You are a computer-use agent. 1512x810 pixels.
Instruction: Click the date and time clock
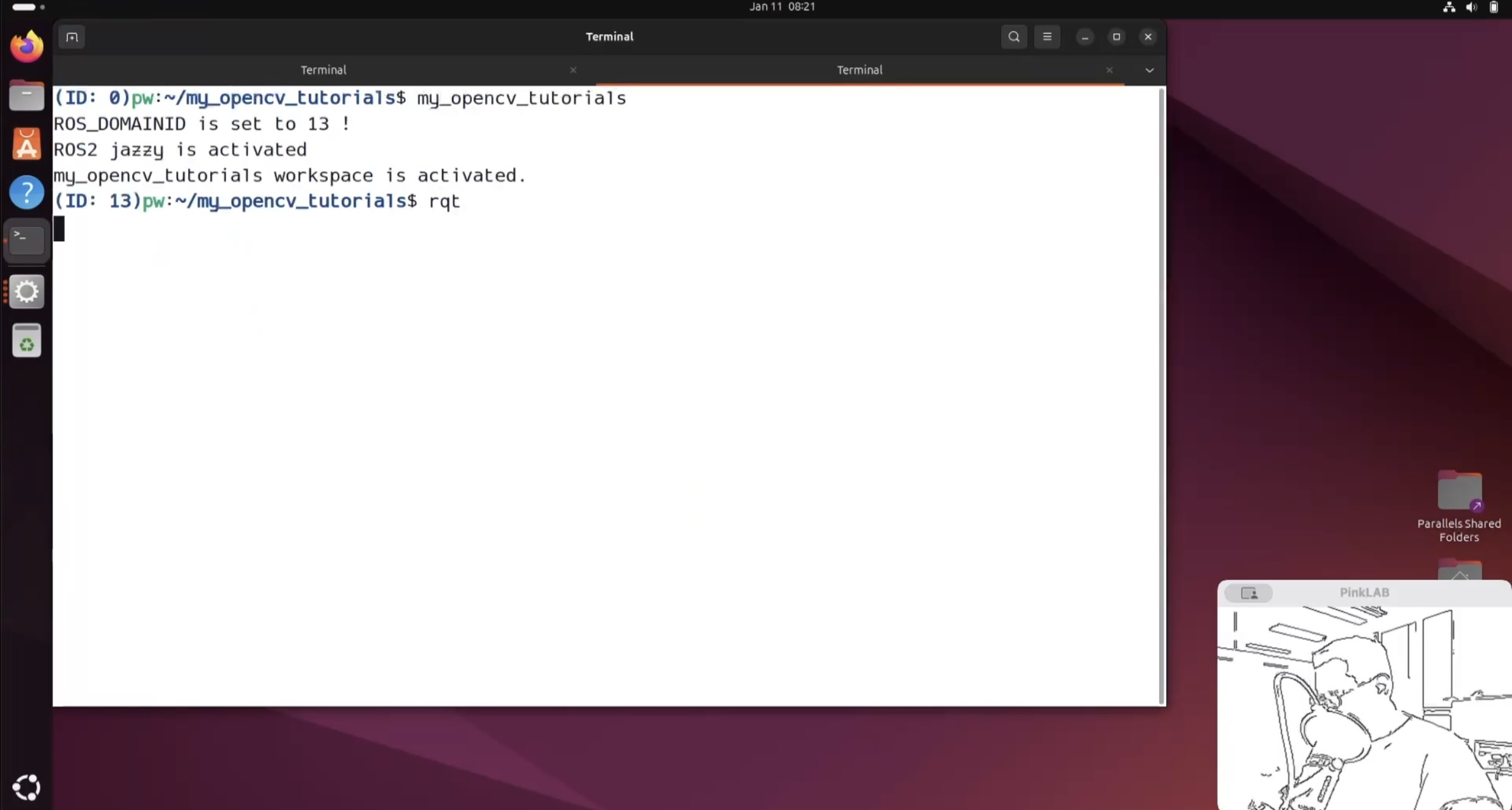[x=782, y=7]
